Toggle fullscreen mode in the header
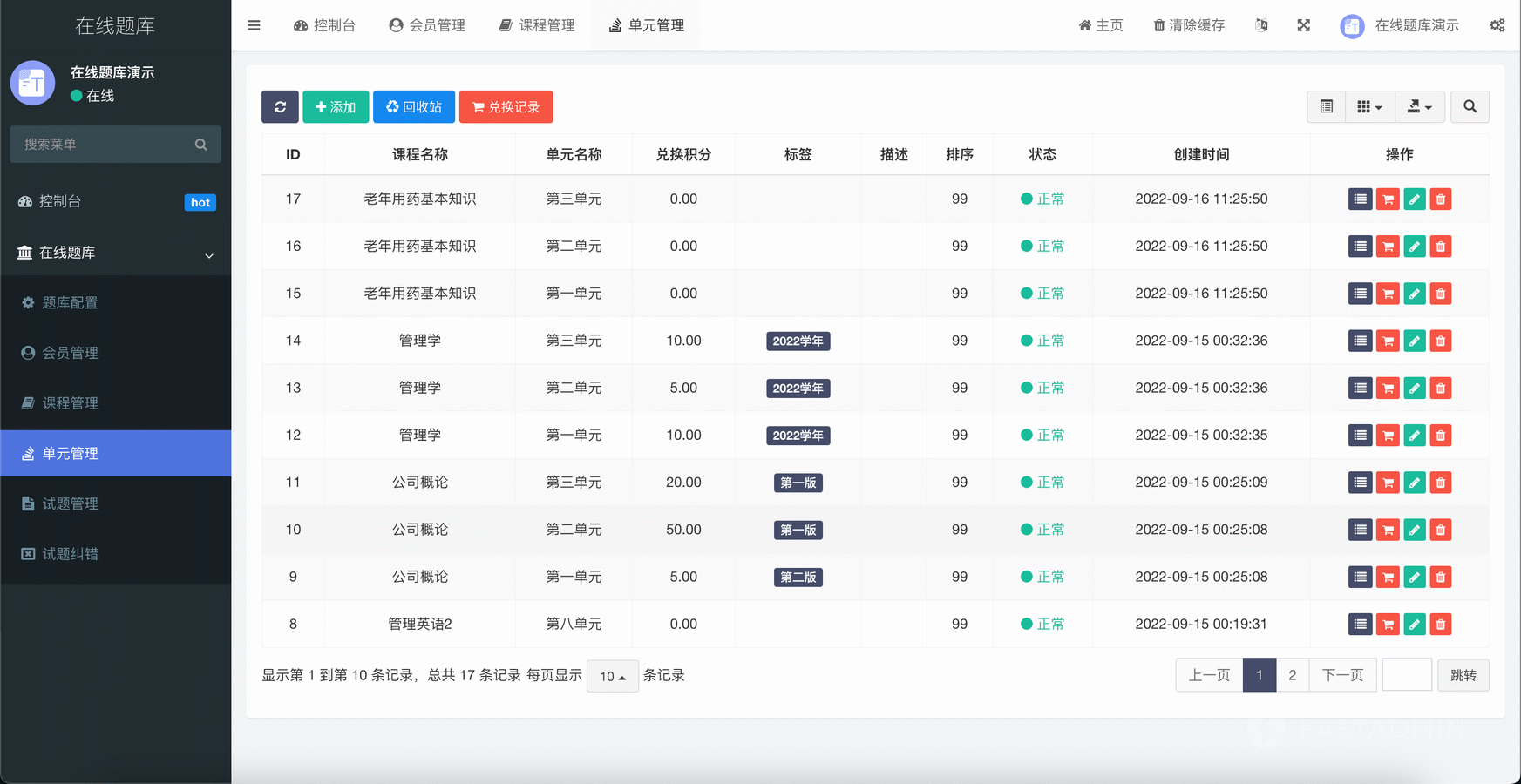This screenshot has width=1521, height=784. pyautogui.click(x=1303, y=25)
